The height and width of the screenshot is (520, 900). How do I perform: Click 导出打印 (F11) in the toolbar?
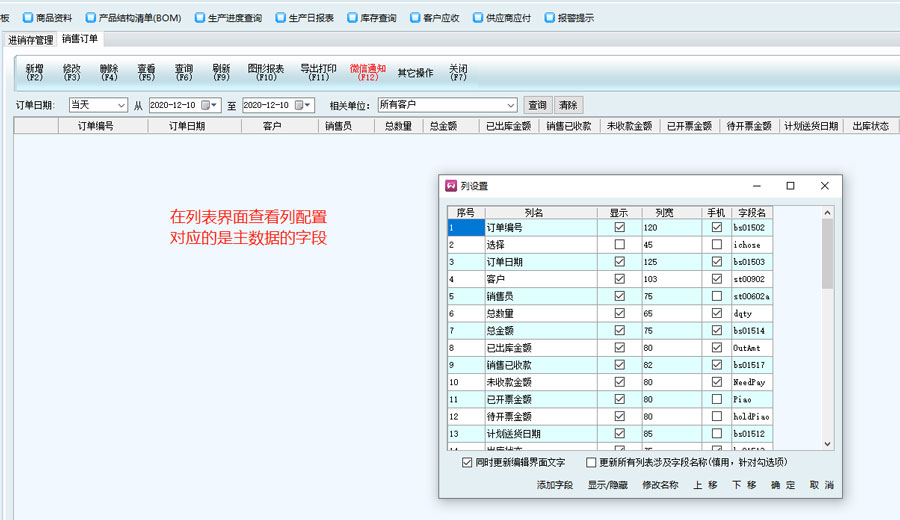[318, 73]
